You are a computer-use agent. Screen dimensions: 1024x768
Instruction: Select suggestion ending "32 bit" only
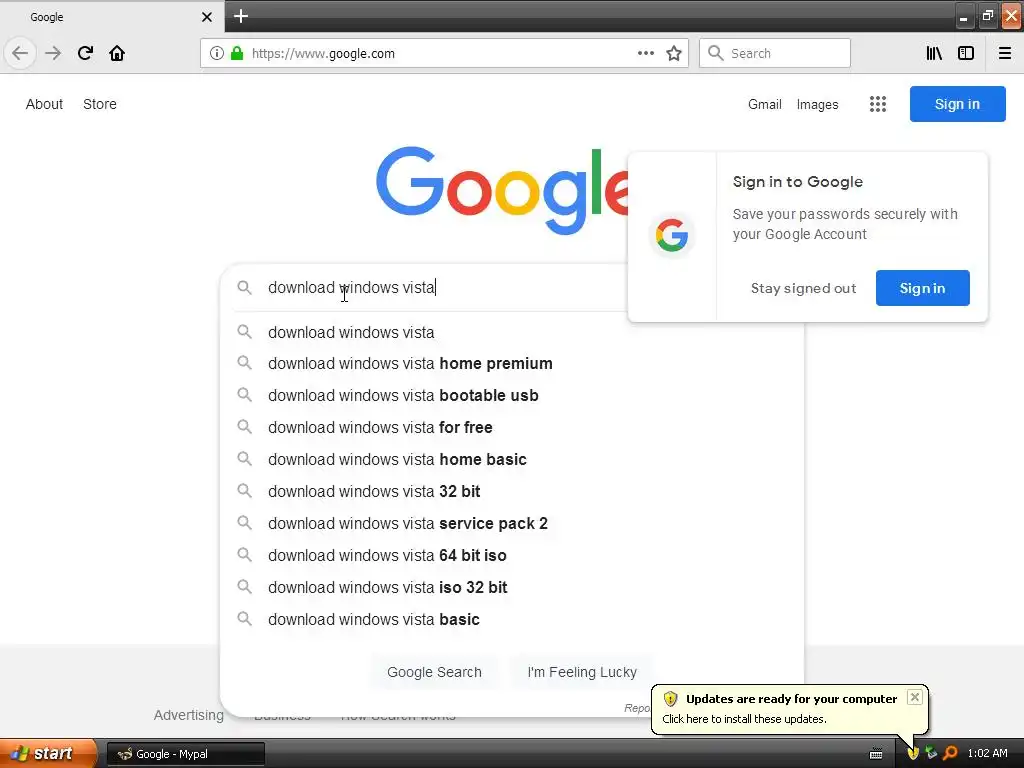512,492
